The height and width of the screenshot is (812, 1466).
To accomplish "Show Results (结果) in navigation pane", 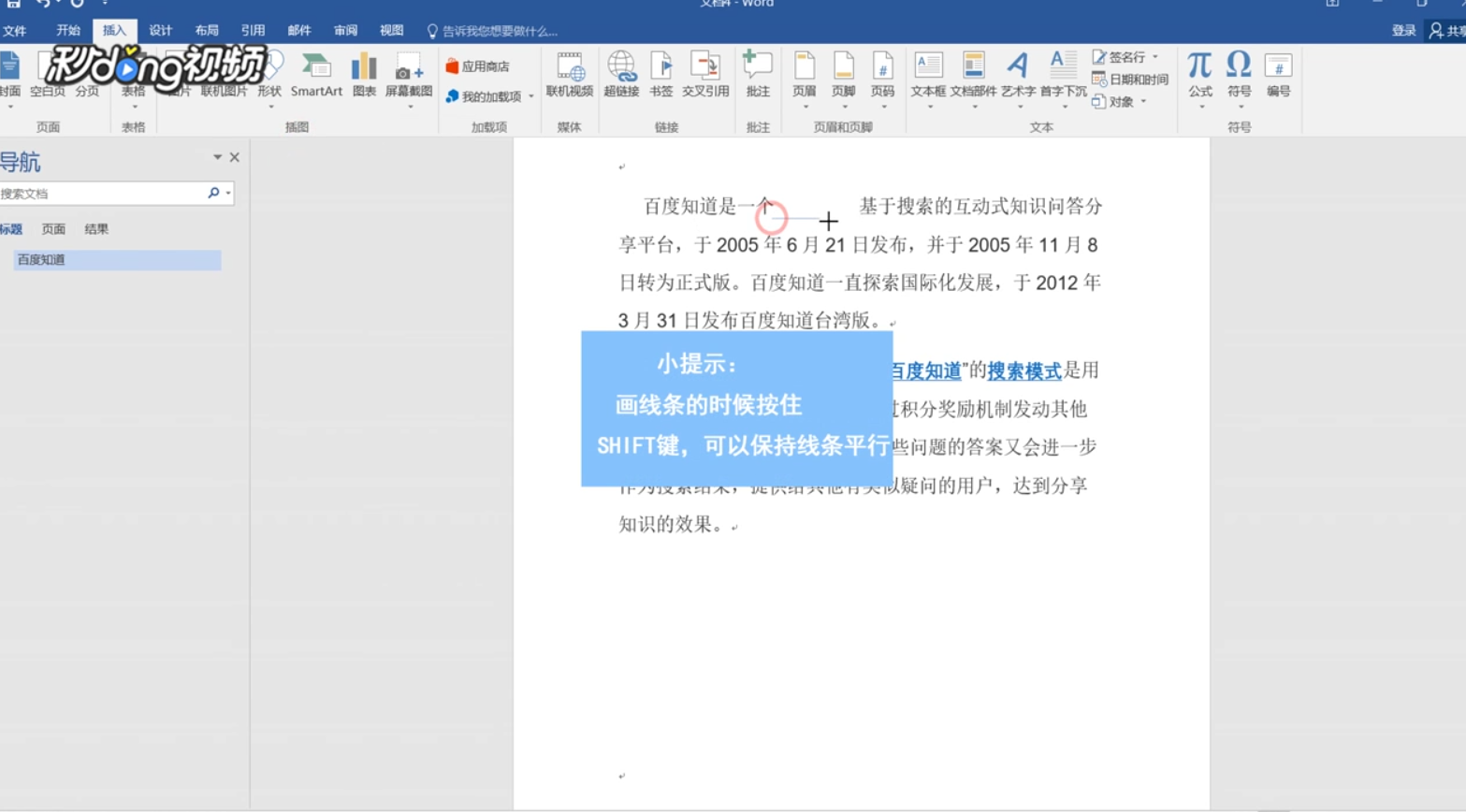I will [x=96, y=228].
